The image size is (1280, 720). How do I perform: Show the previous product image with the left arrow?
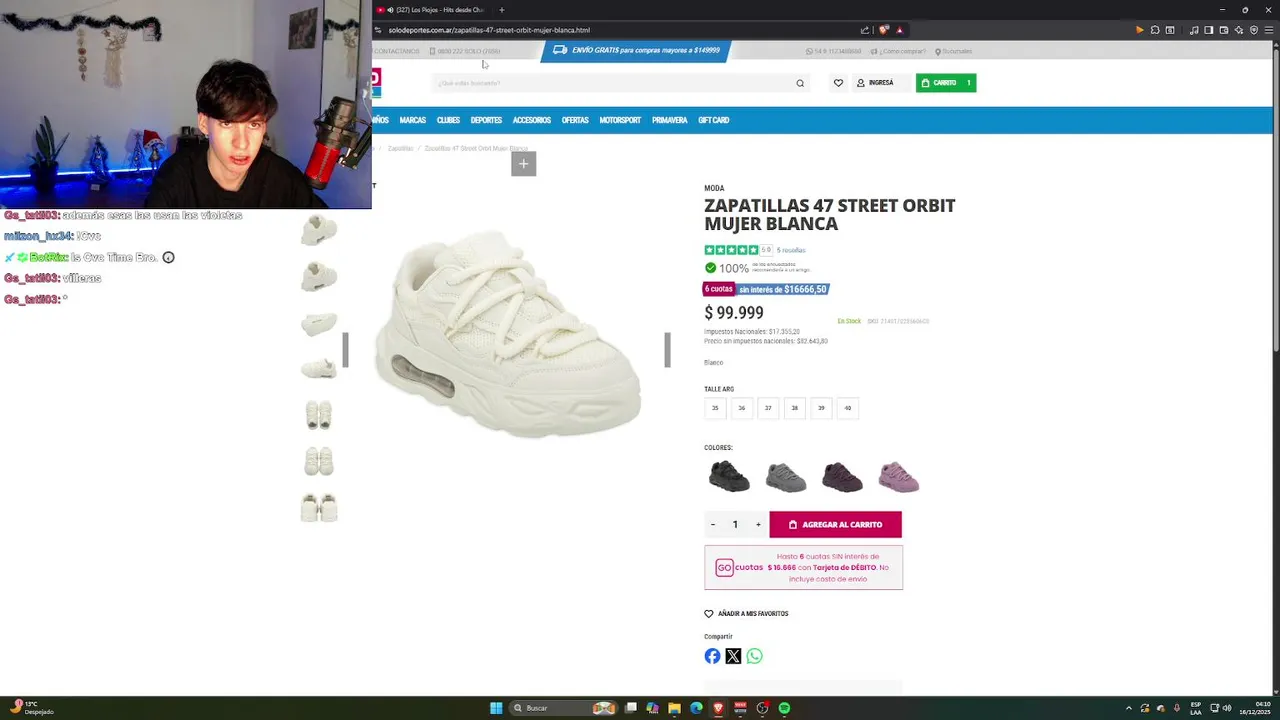pos(345,350)
